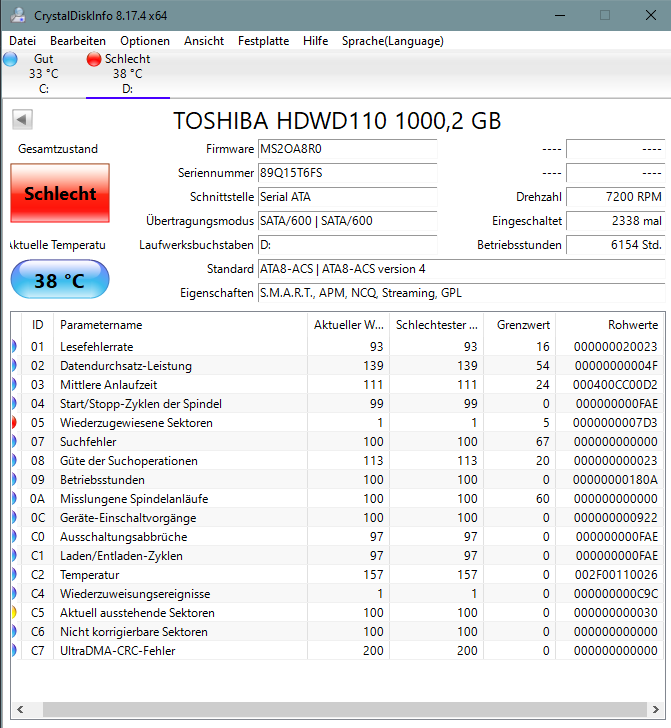Open the Festplatte menu
The width and height of the screenshot is (671, 728).
[x=263, y=41]
